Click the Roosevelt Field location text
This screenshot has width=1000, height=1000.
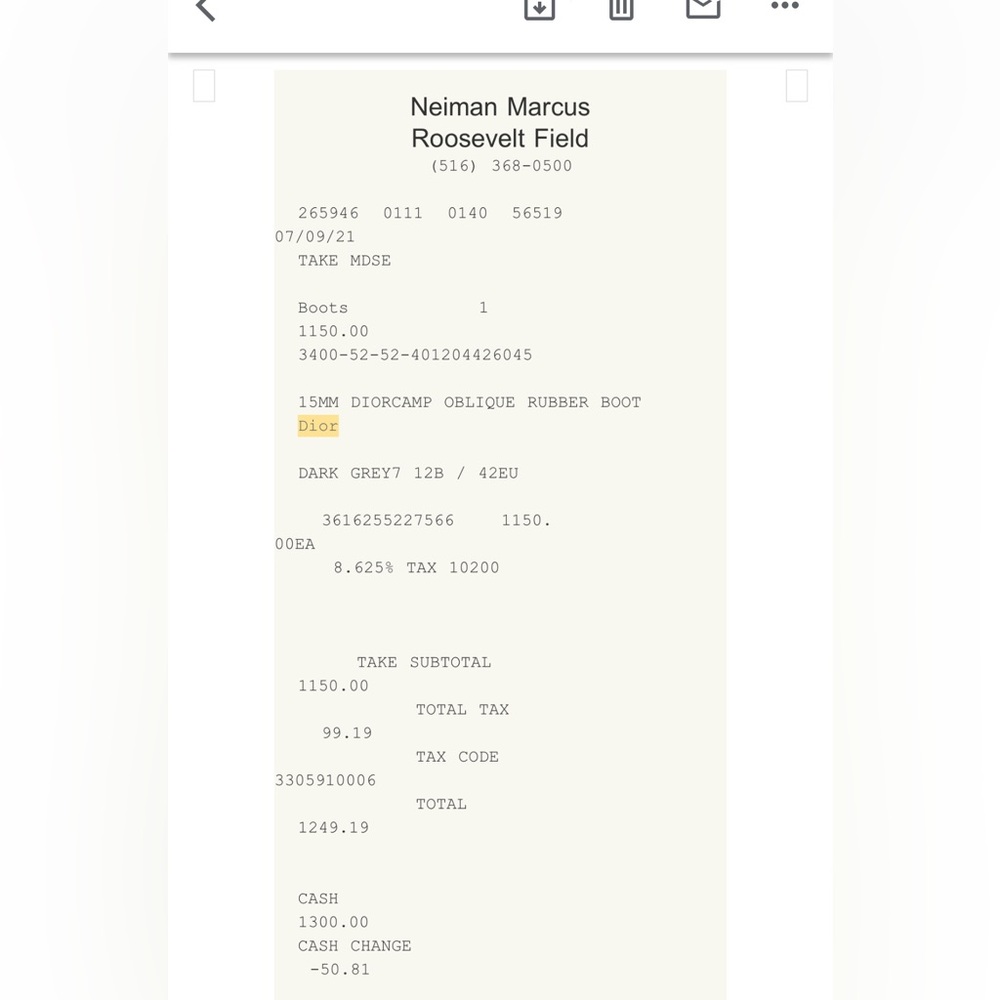coord(500,138)
